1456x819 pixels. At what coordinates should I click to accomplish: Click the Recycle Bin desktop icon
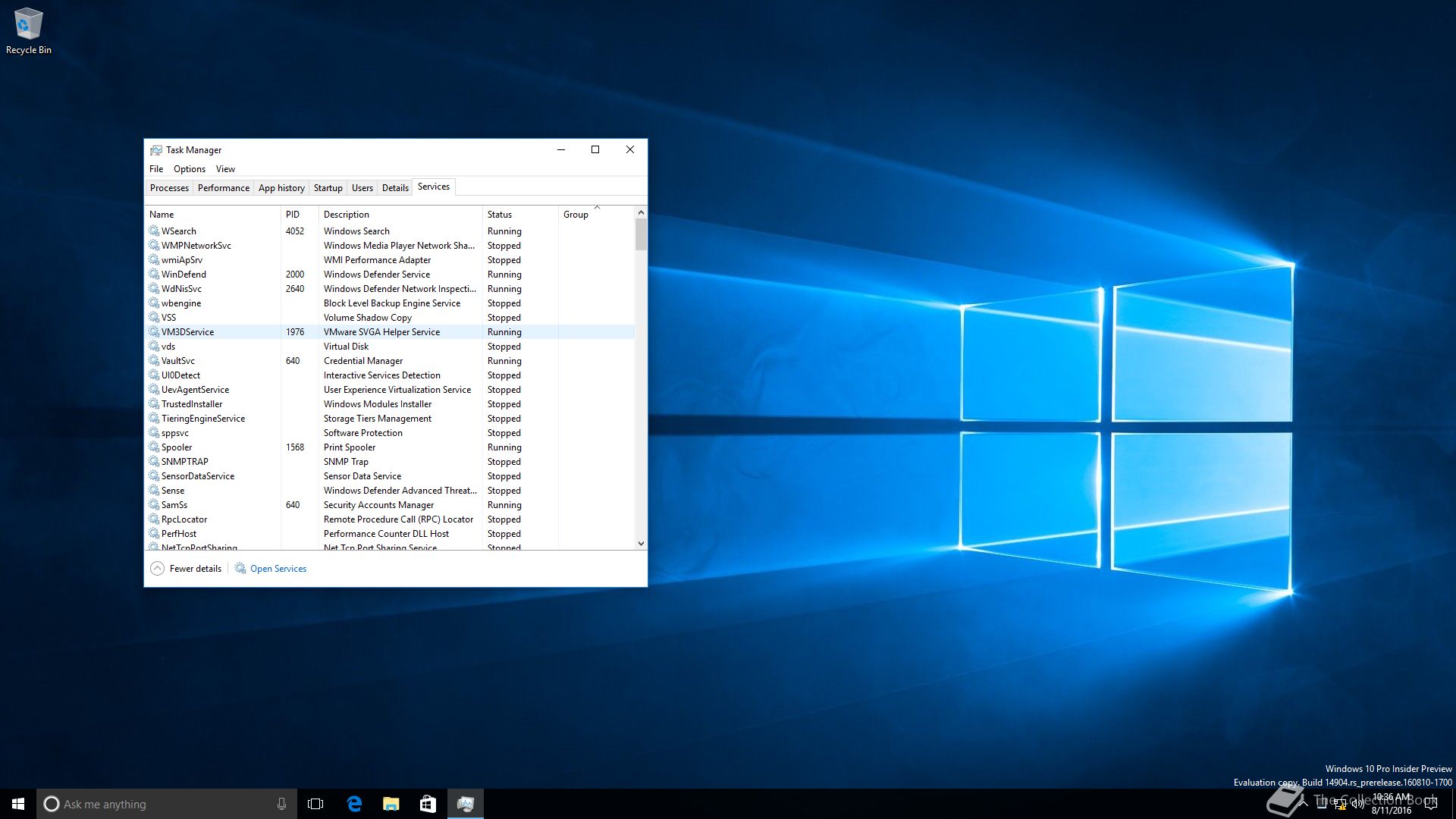[28, 32]
